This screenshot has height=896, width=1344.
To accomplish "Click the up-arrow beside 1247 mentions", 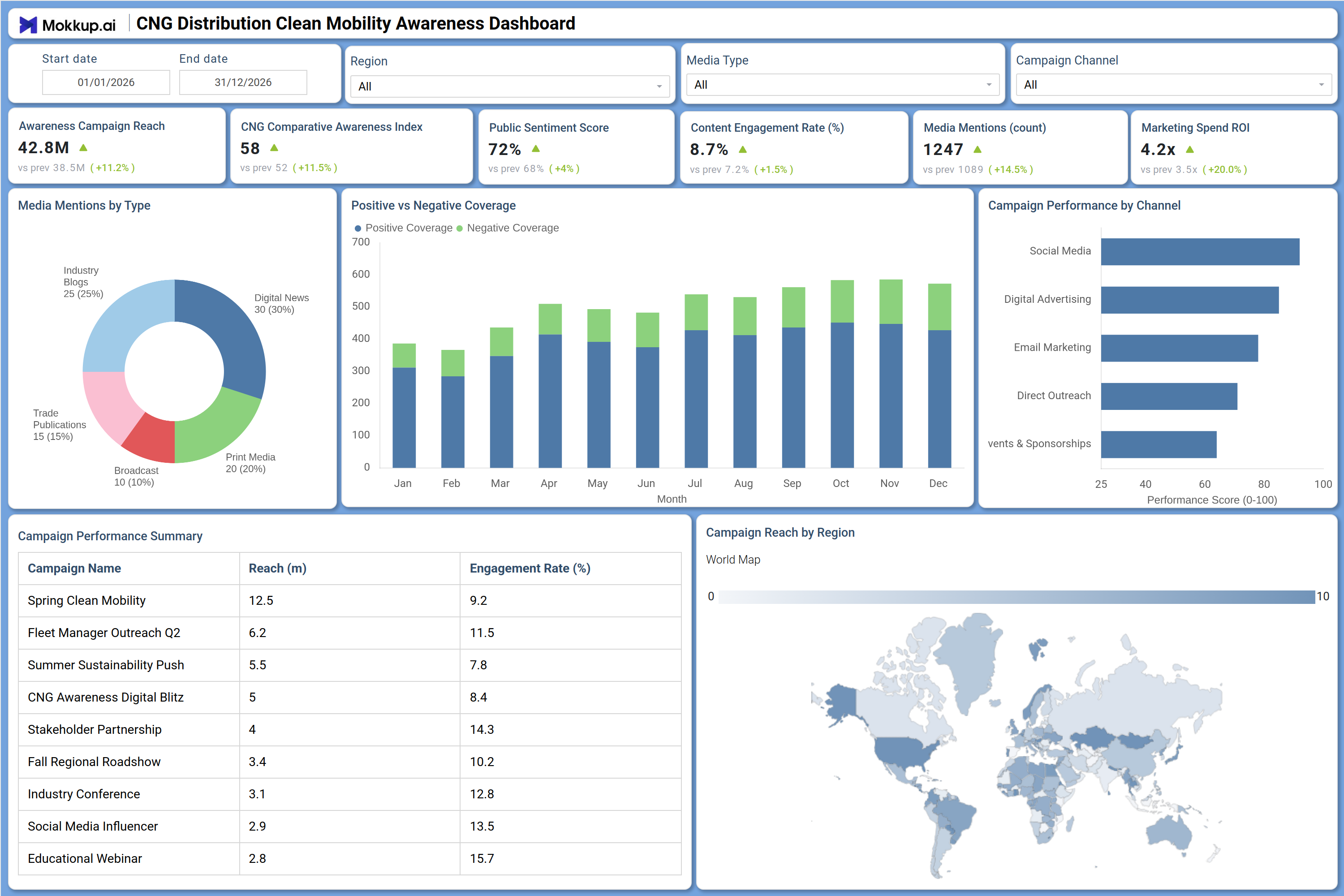I will 978,150.
